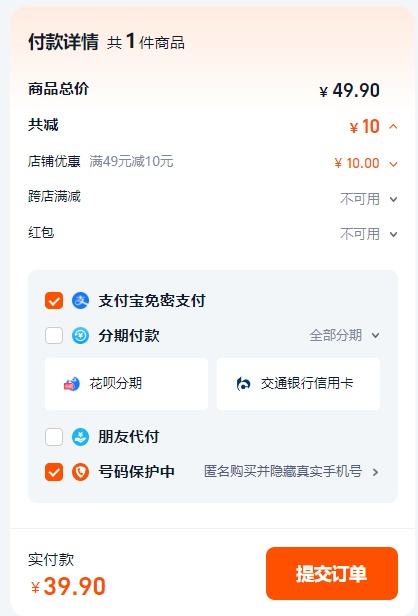Click the right arrow after 匿名购买并隐藏真实手机号
Viewport: 418px width, 616px height.
375,472
